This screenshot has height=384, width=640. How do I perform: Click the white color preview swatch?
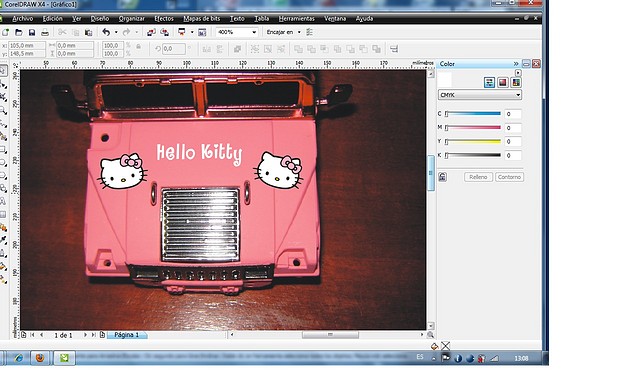tap(444, 79)
